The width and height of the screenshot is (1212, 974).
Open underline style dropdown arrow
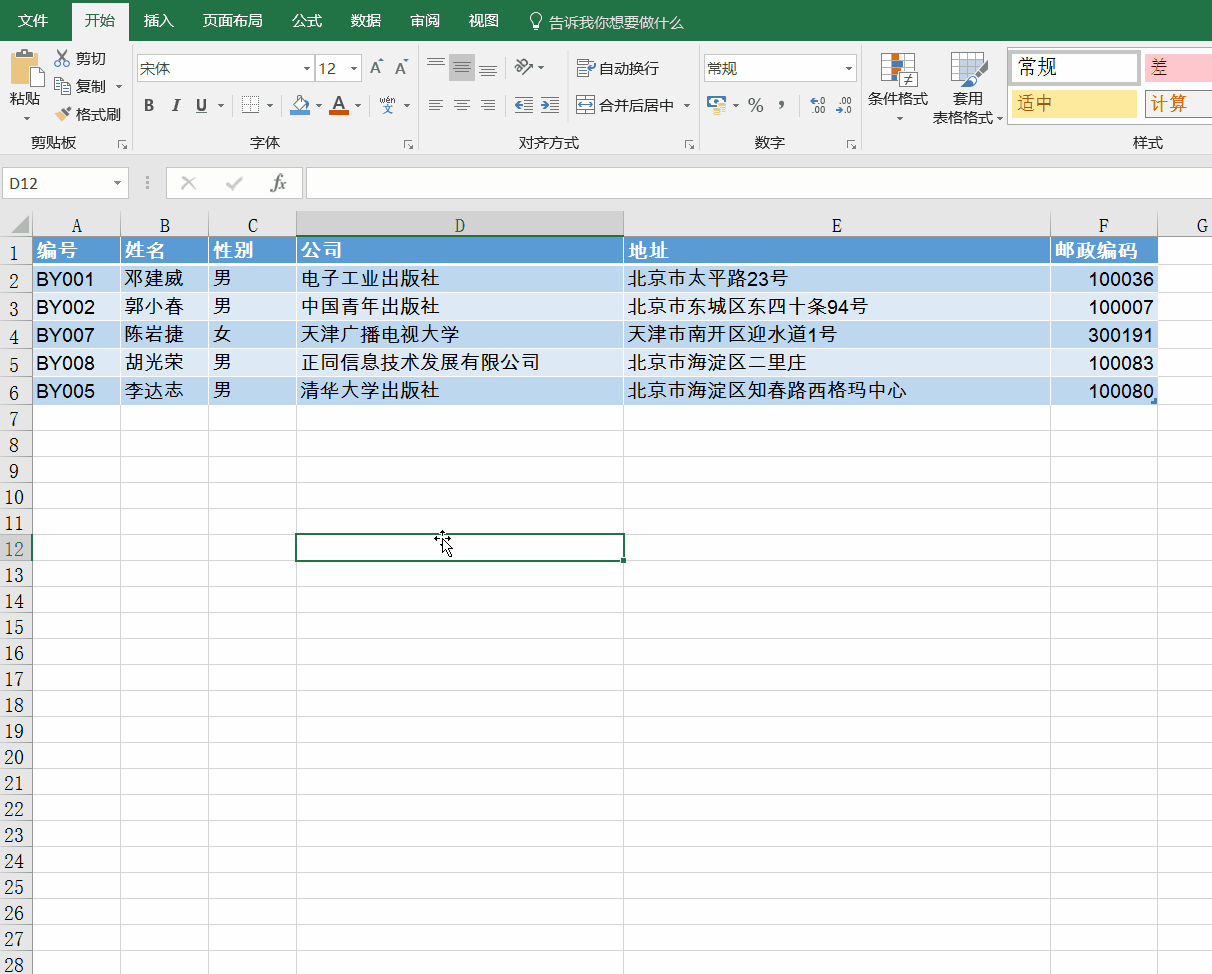[220, 105]
